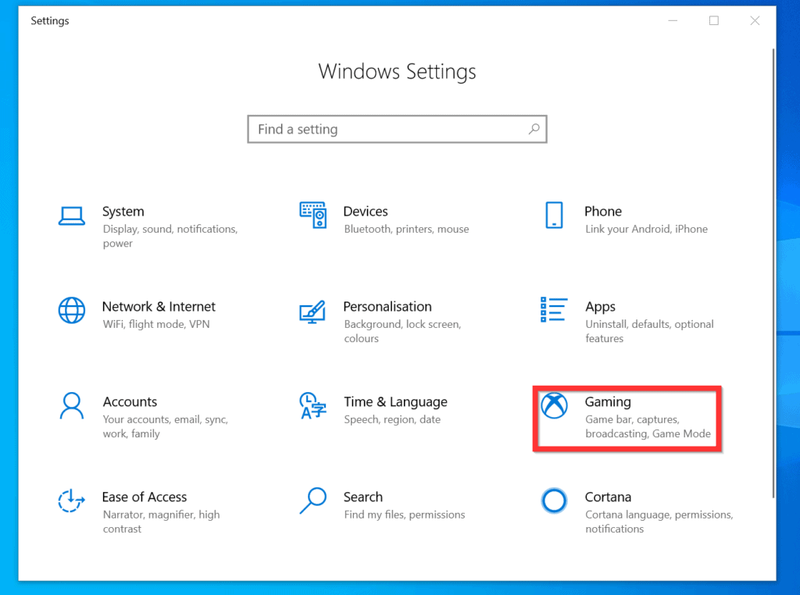Click the magnifier in Find a setting box
The width and height of the screenshot is (800, 595).
534,129
